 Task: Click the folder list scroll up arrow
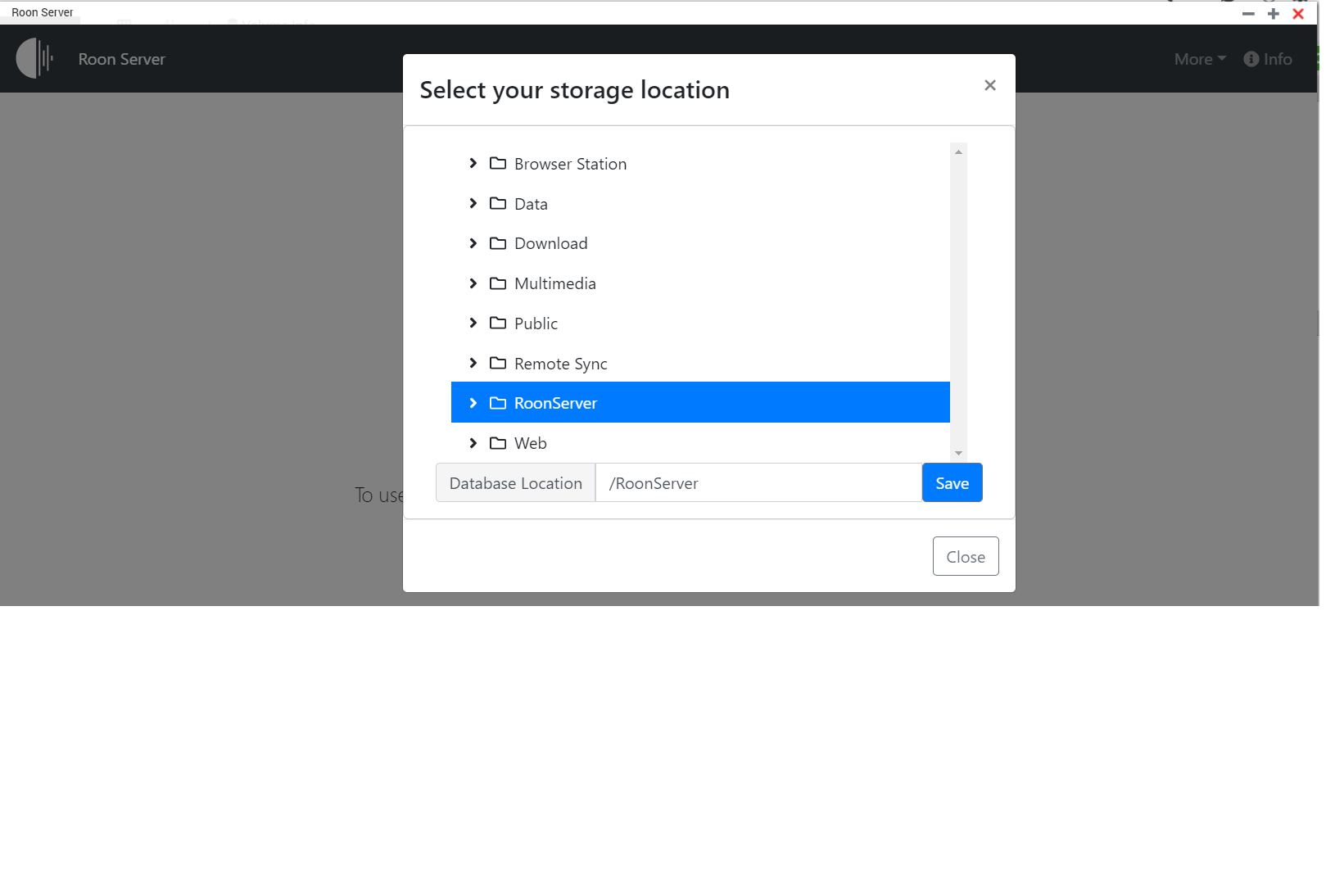point(958,152)
